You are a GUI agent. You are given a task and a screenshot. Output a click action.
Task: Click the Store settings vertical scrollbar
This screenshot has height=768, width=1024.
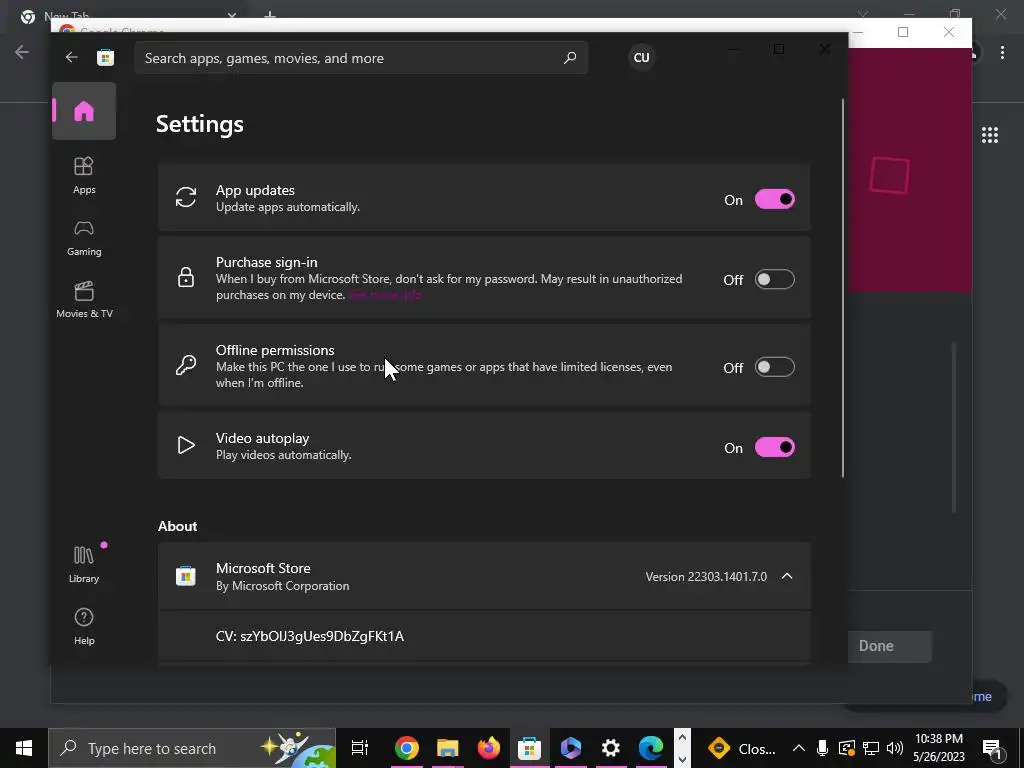click(842, 287)
